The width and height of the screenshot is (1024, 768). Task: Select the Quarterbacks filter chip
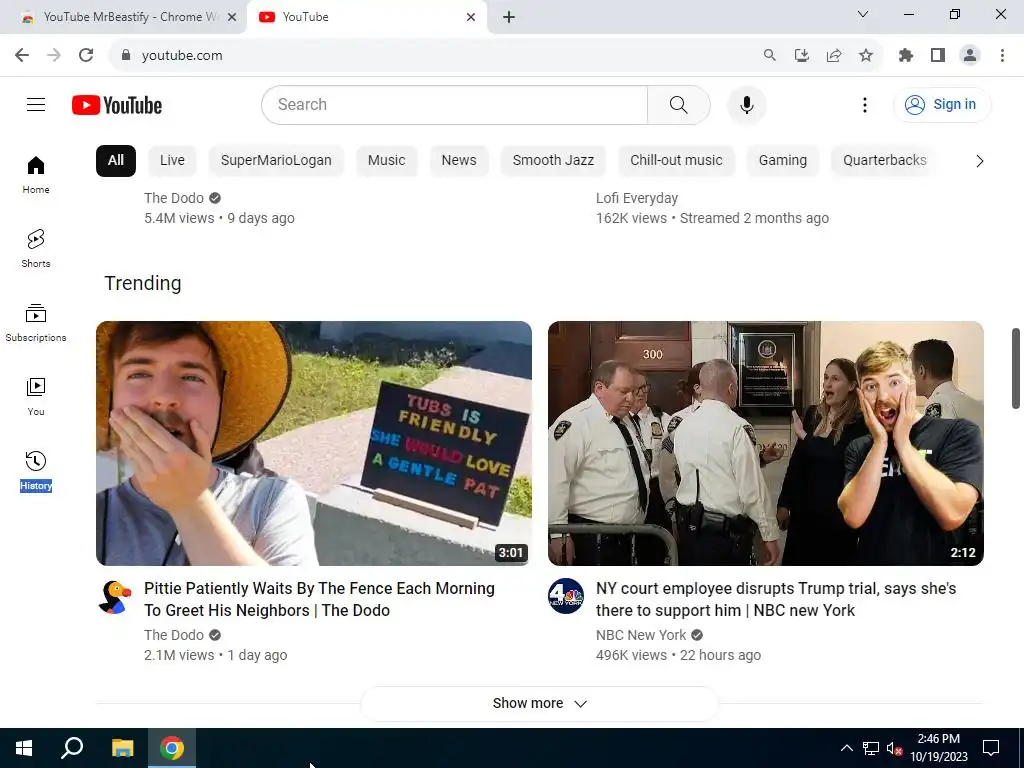click(x=885, y=161)
